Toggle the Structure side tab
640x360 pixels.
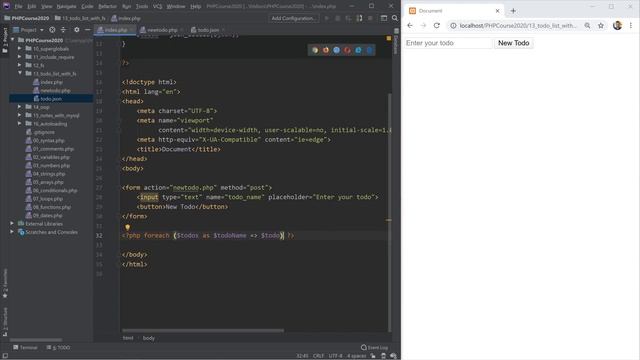tap(5, 321)
